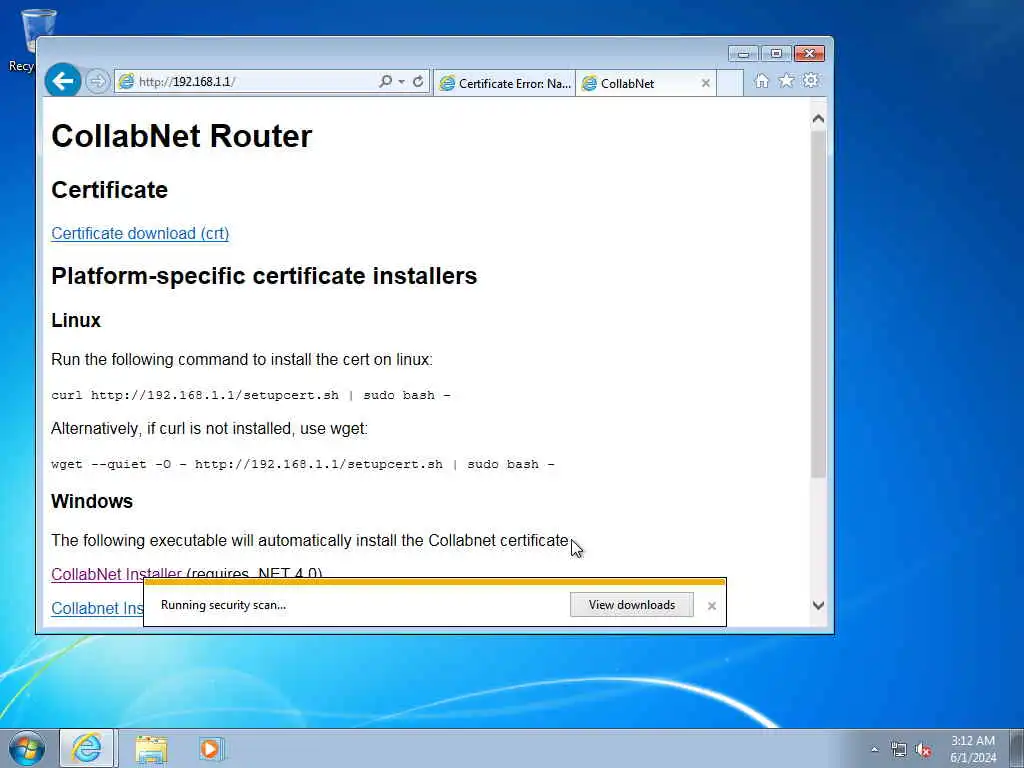Click the "Running security scan..." message
This screenshot has height=768, width=1024.
223,605
